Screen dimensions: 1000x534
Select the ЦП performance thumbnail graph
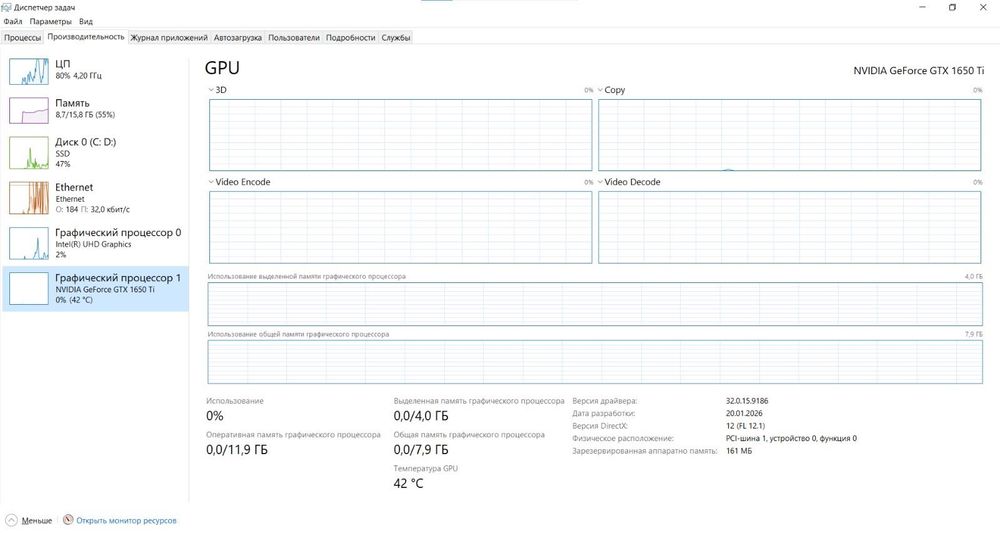(x=29, y=71)
